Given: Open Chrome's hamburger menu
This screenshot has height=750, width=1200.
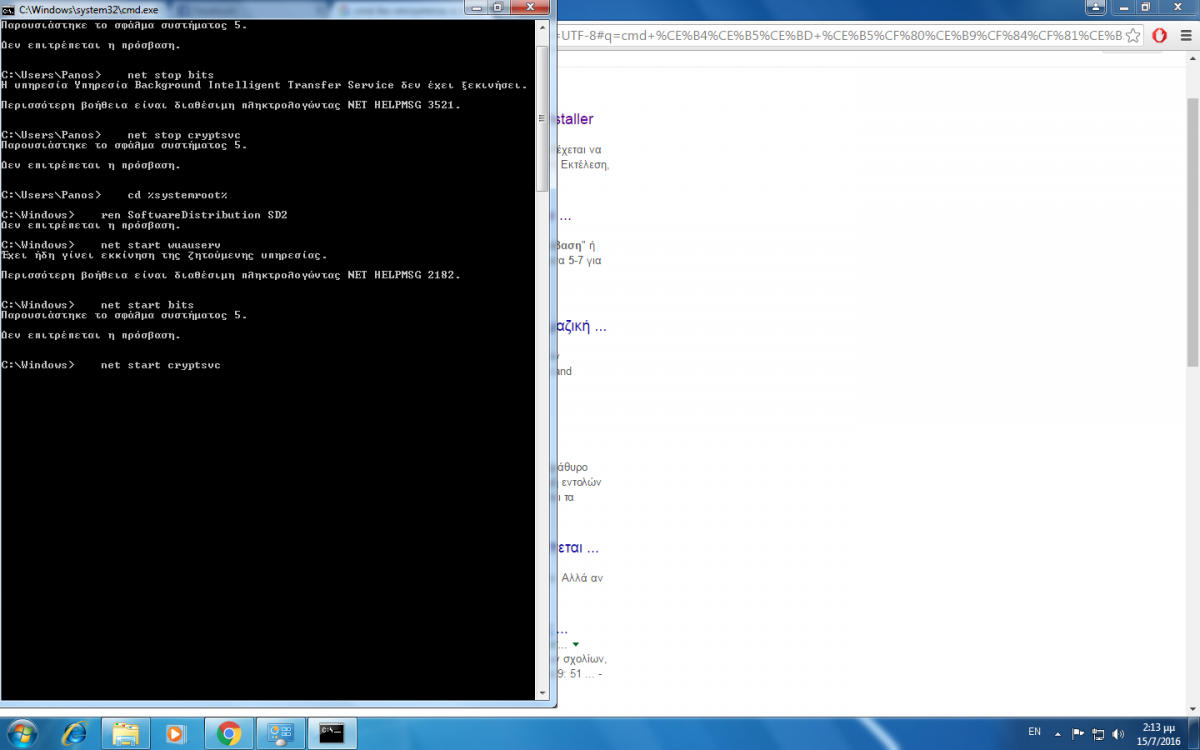Looking at the screenshot, I should click(x=1185, y=35).
